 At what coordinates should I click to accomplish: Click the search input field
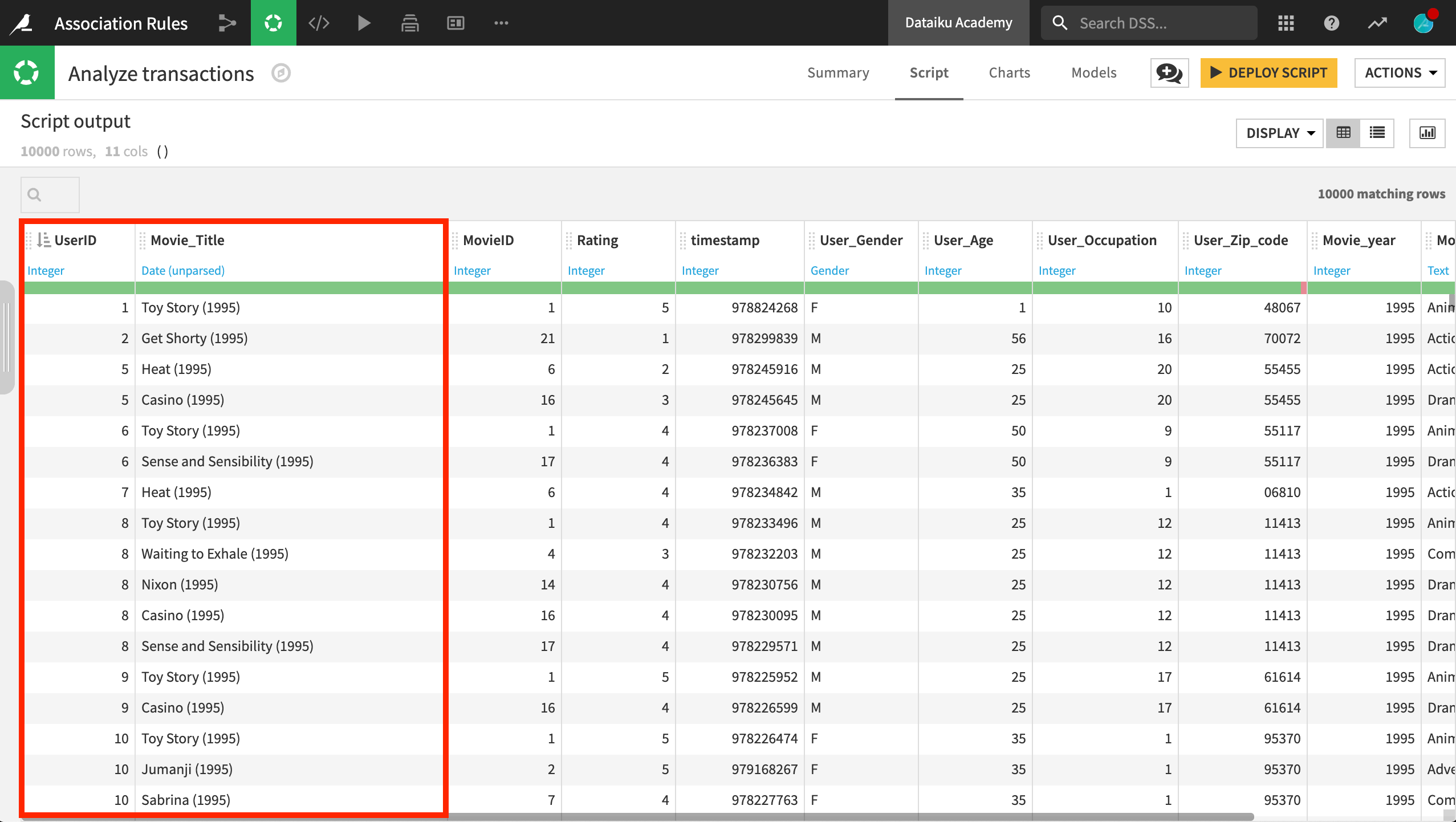point(50,194)
